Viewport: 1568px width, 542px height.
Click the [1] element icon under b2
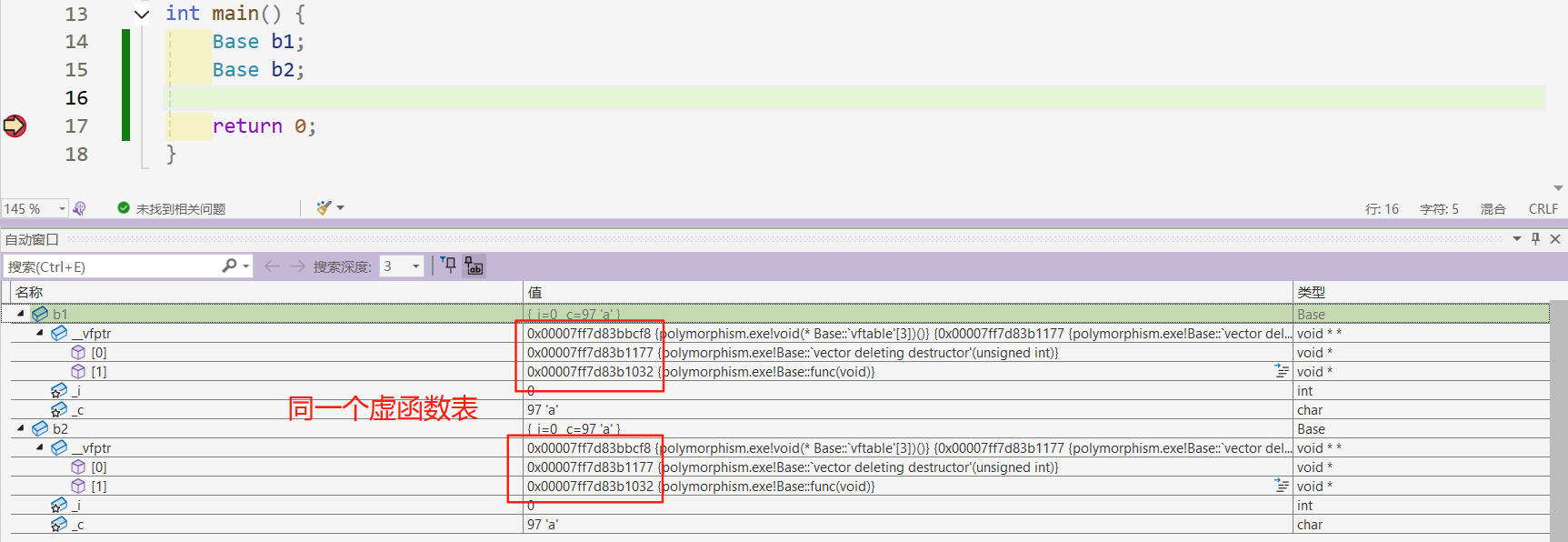click(x=78, y=487)
